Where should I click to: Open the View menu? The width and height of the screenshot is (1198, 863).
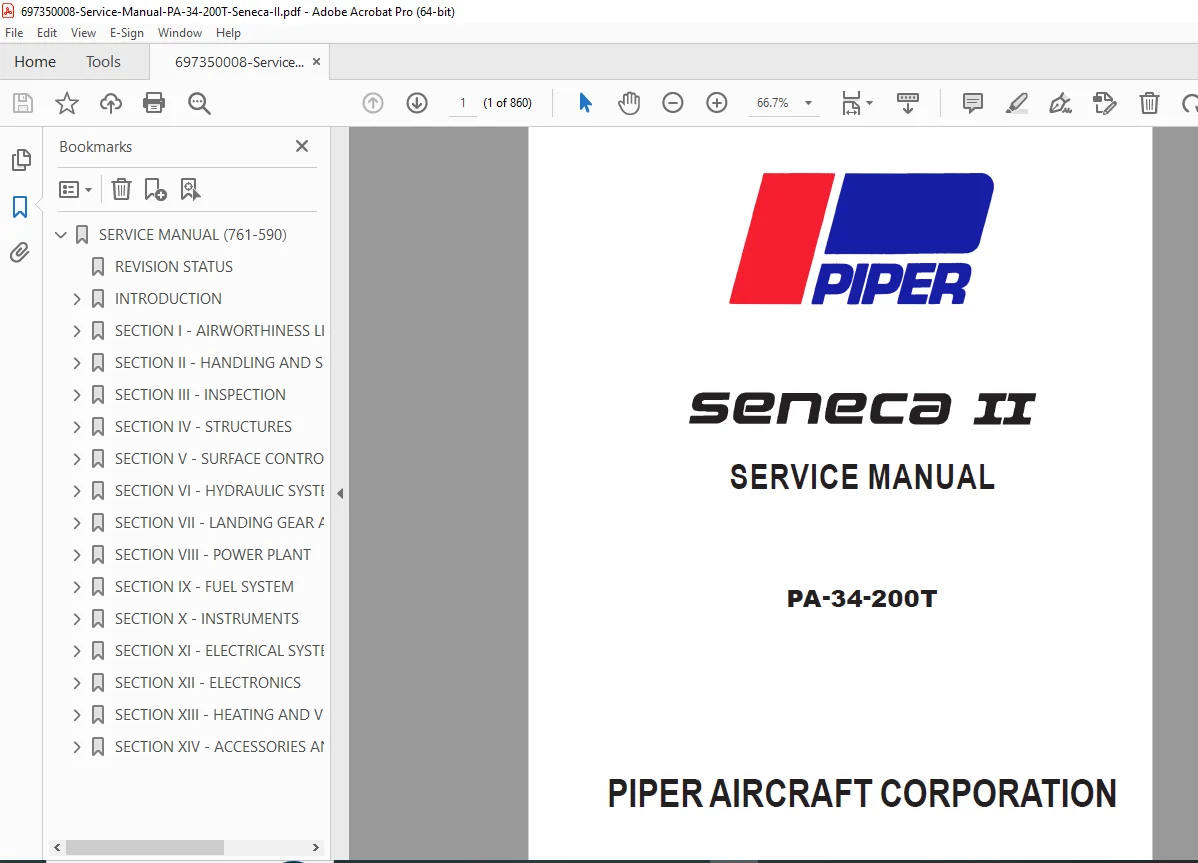[x=83, y=33]
